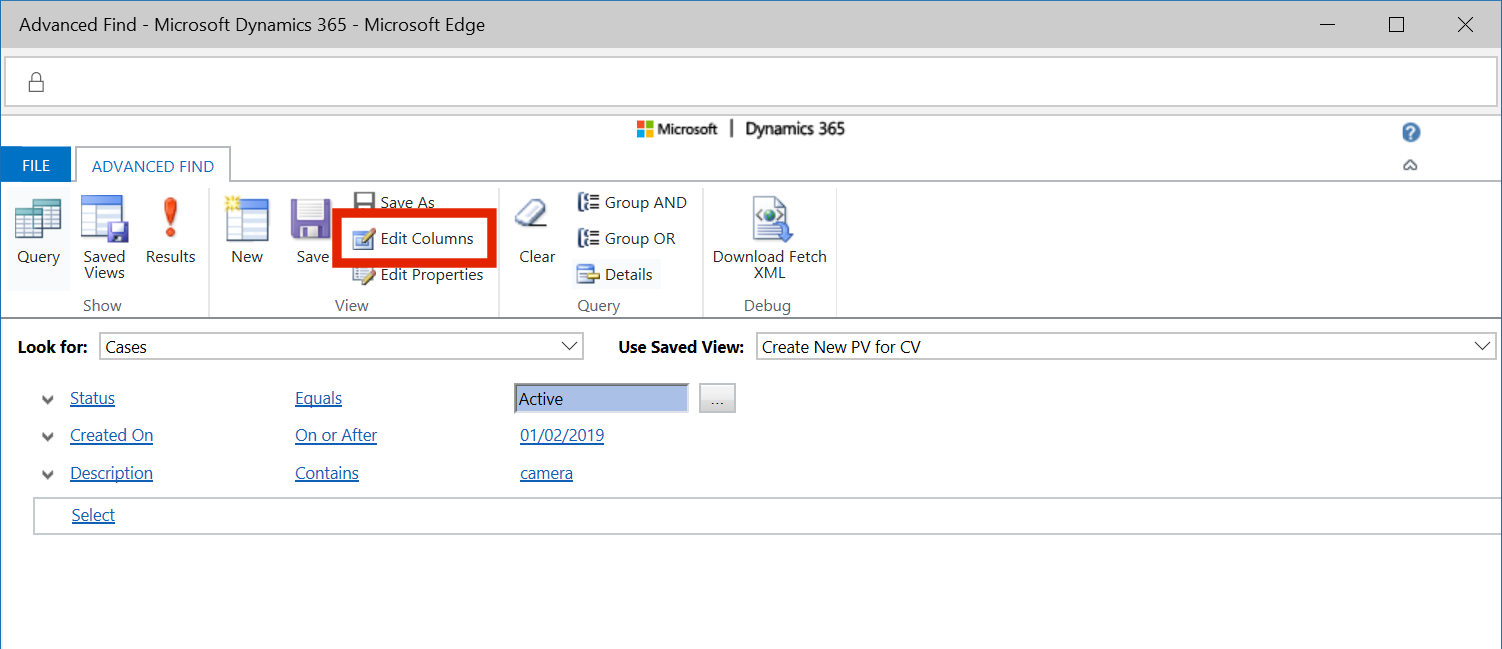Viewport: 1502px width, 649px height.
Task: Click the Equals operator link
Action: 318,398
